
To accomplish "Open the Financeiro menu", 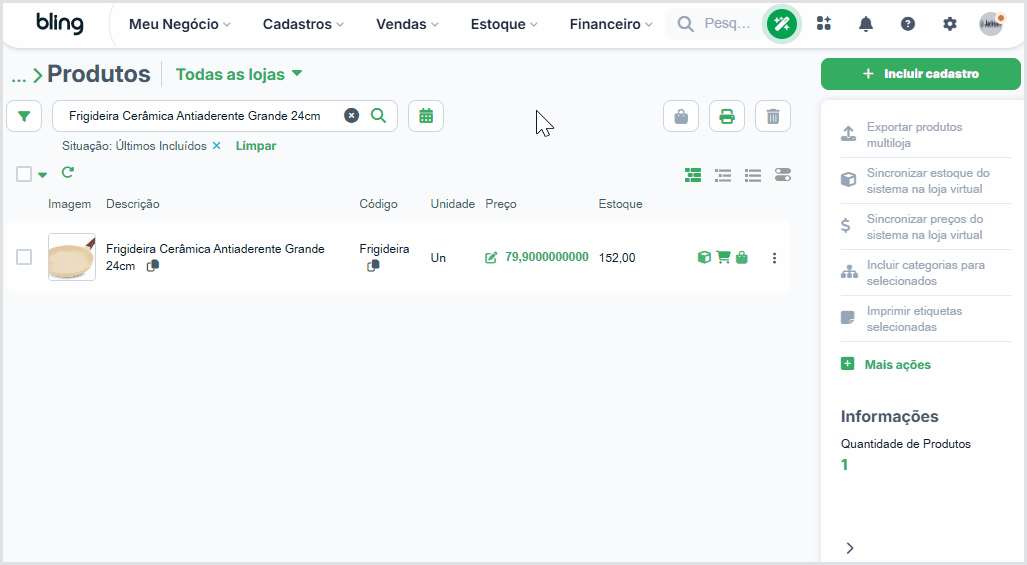I will pyautogui.click(x=610, y=24).
